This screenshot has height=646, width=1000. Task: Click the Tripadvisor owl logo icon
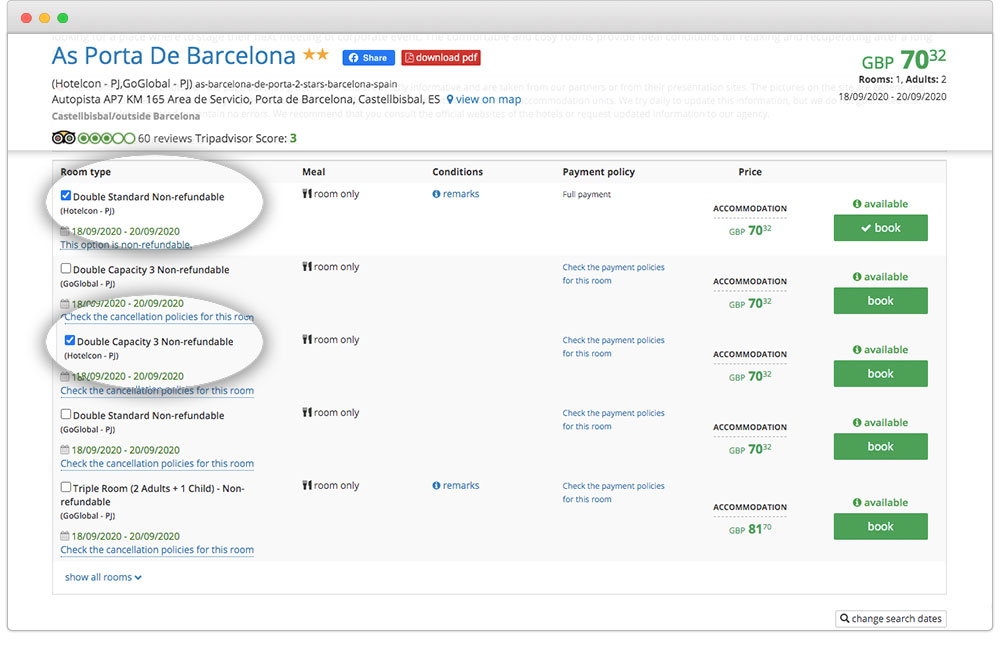click(63, 138)
